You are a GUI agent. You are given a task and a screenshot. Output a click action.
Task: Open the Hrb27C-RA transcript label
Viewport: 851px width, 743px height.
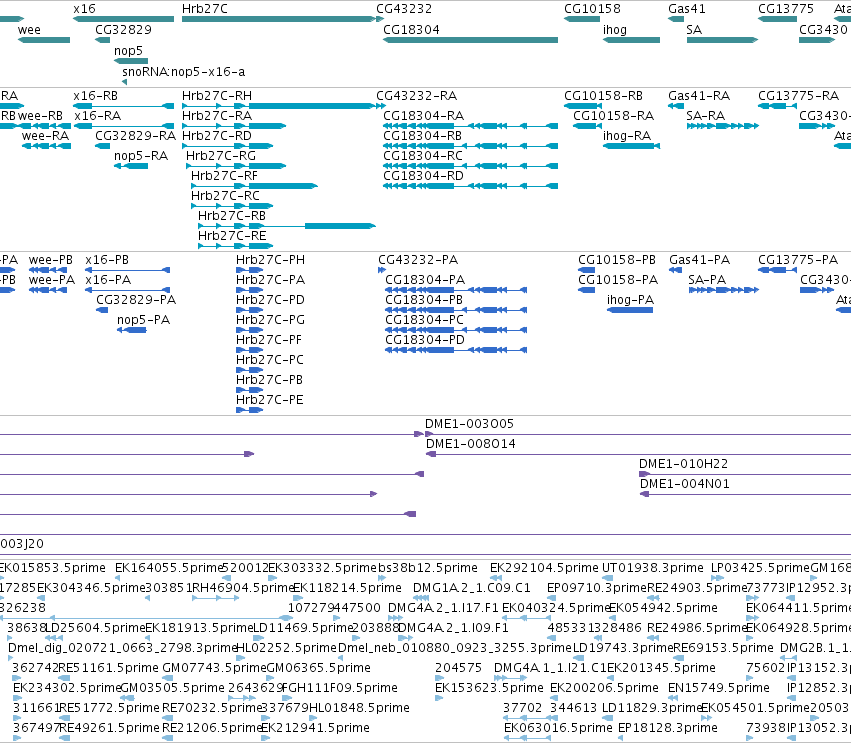coord(217,116)
